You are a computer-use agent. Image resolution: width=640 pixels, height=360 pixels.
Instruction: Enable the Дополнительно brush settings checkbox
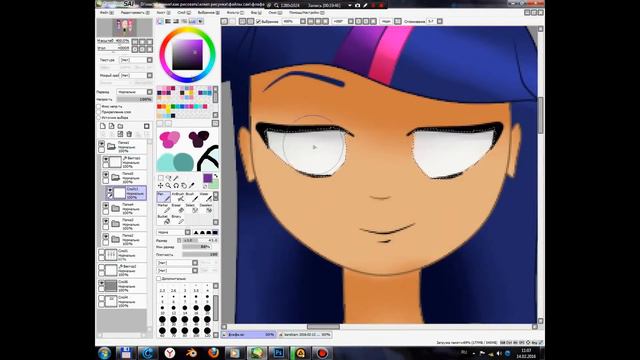(x=159, y=278)
